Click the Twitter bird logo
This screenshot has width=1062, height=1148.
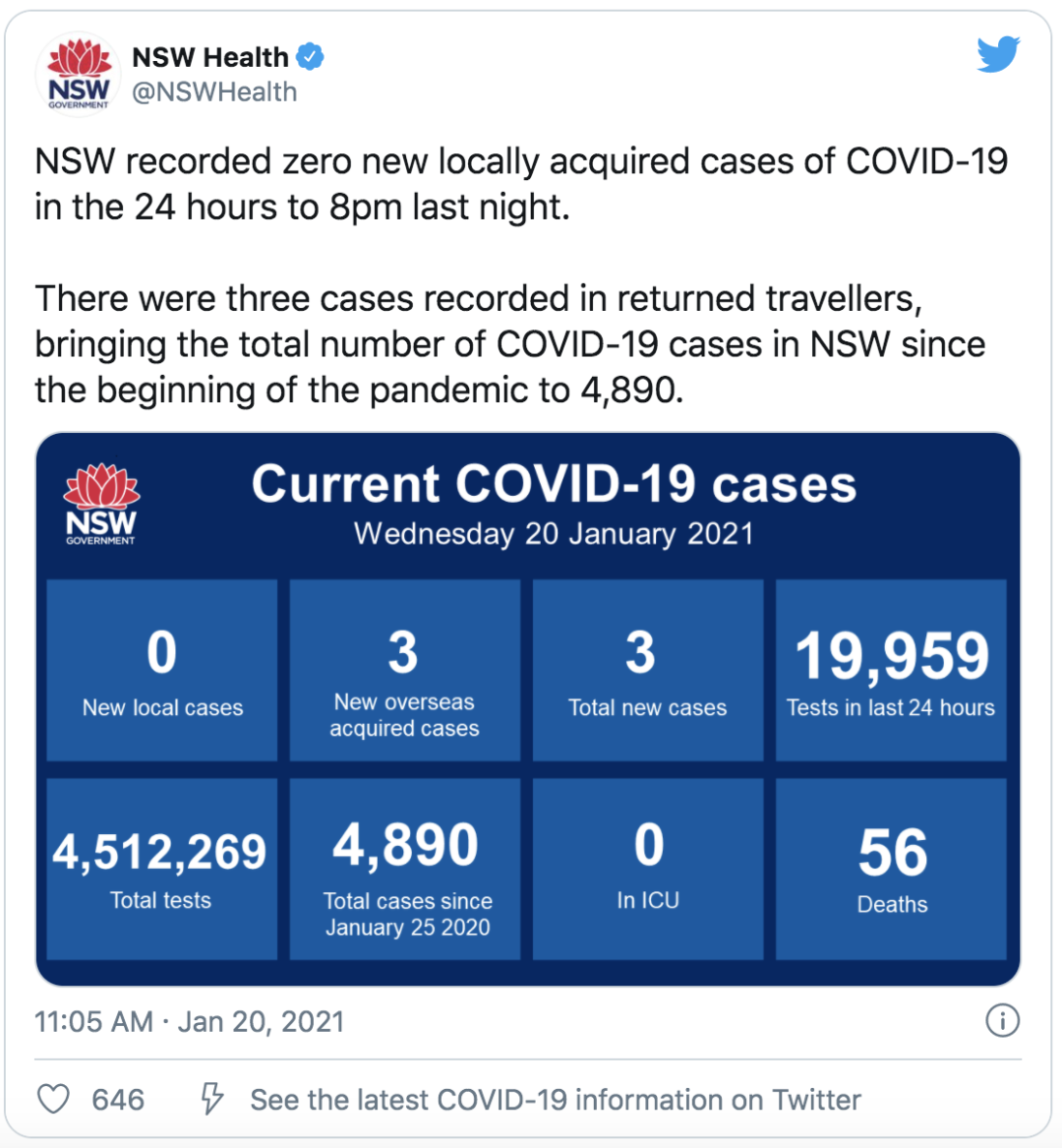[998, 54]
